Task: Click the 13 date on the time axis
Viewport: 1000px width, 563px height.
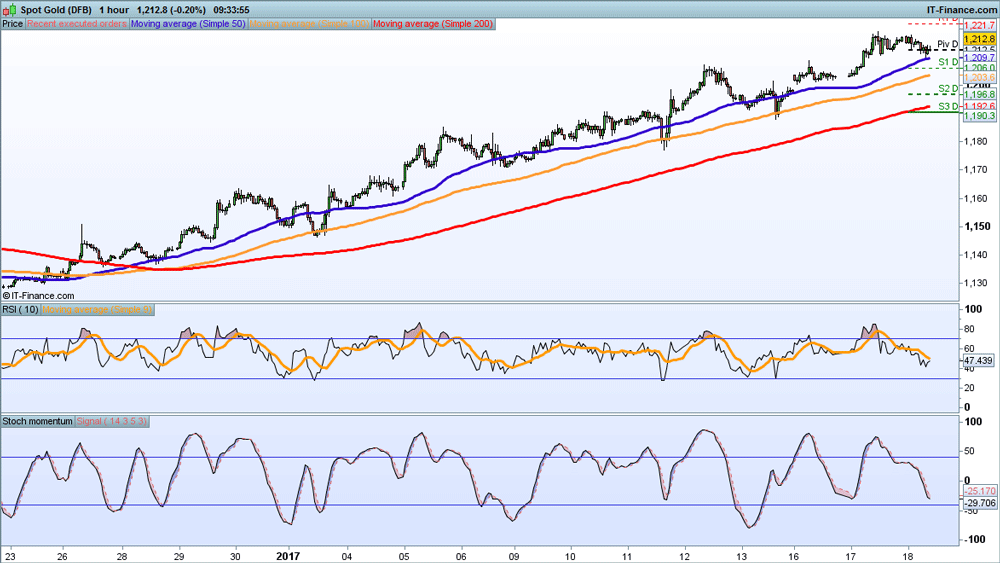Action: (741, 556)
